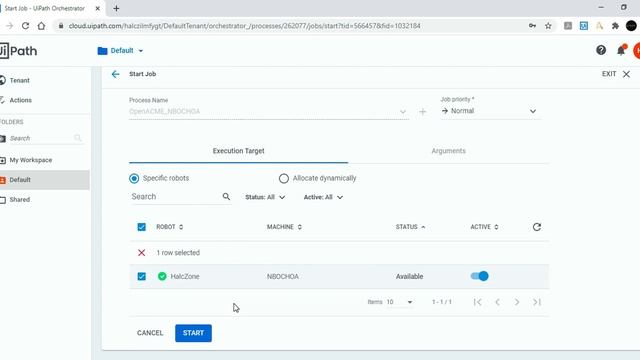The image size is (640, 360).
Task: Click the HalcZone robot name
Action: [x=185, y=276]
